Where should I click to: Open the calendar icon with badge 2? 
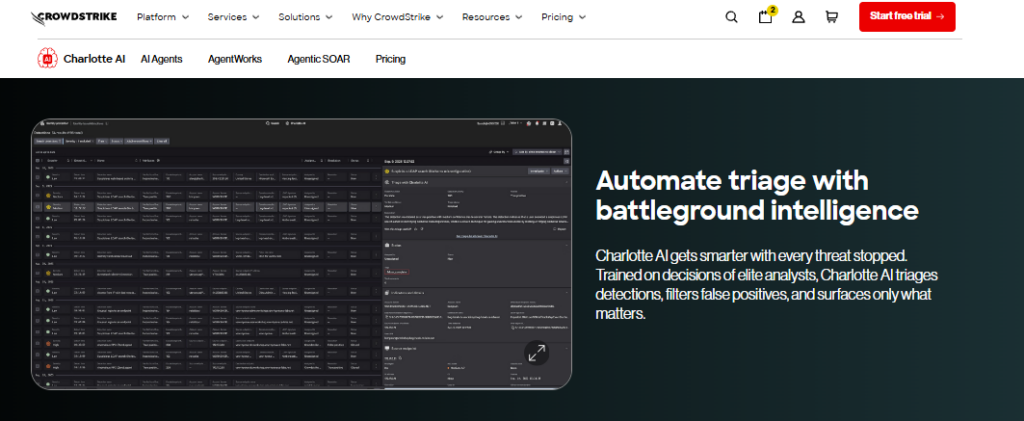(x=766, y=16)
